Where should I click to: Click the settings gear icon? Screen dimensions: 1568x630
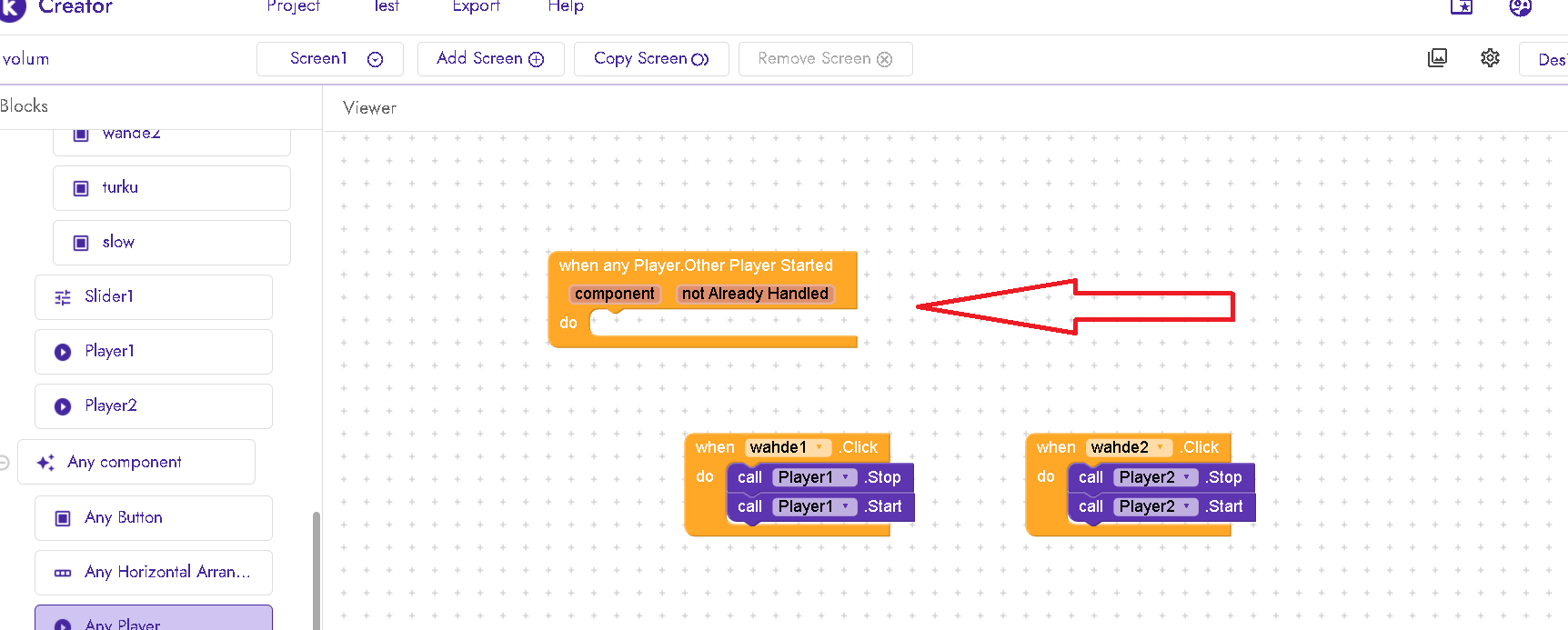pos(1490,58)
